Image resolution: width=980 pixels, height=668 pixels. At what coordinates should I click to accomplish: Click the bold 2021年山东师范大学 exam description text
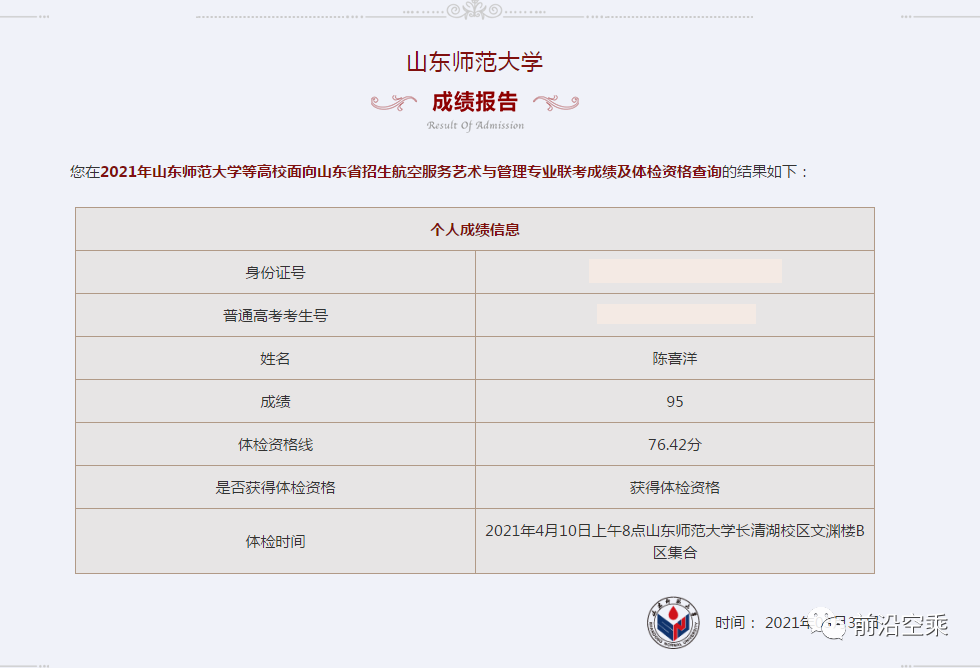(x=411, y=171)
